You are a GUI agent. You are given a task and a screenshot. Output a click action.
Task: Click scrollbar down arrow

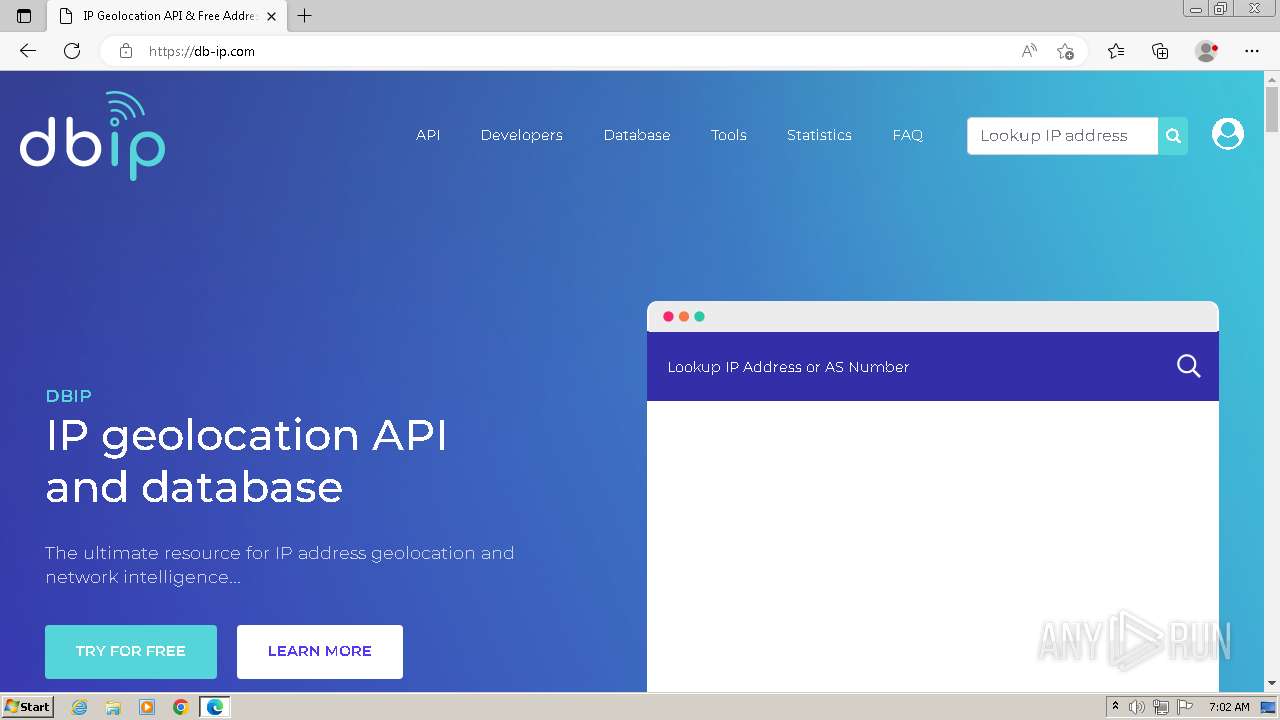pyautogui.click(x=1272, y=683)
